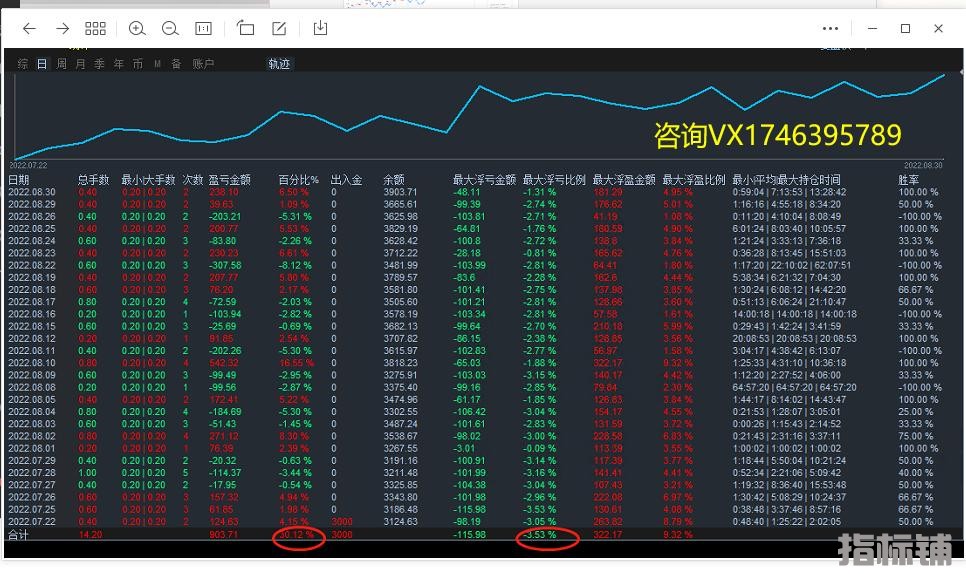This screenshot has width=966, height=574.
Task: Click the 日期 column header
Action: pyautogui.click(x=18, y=180)
